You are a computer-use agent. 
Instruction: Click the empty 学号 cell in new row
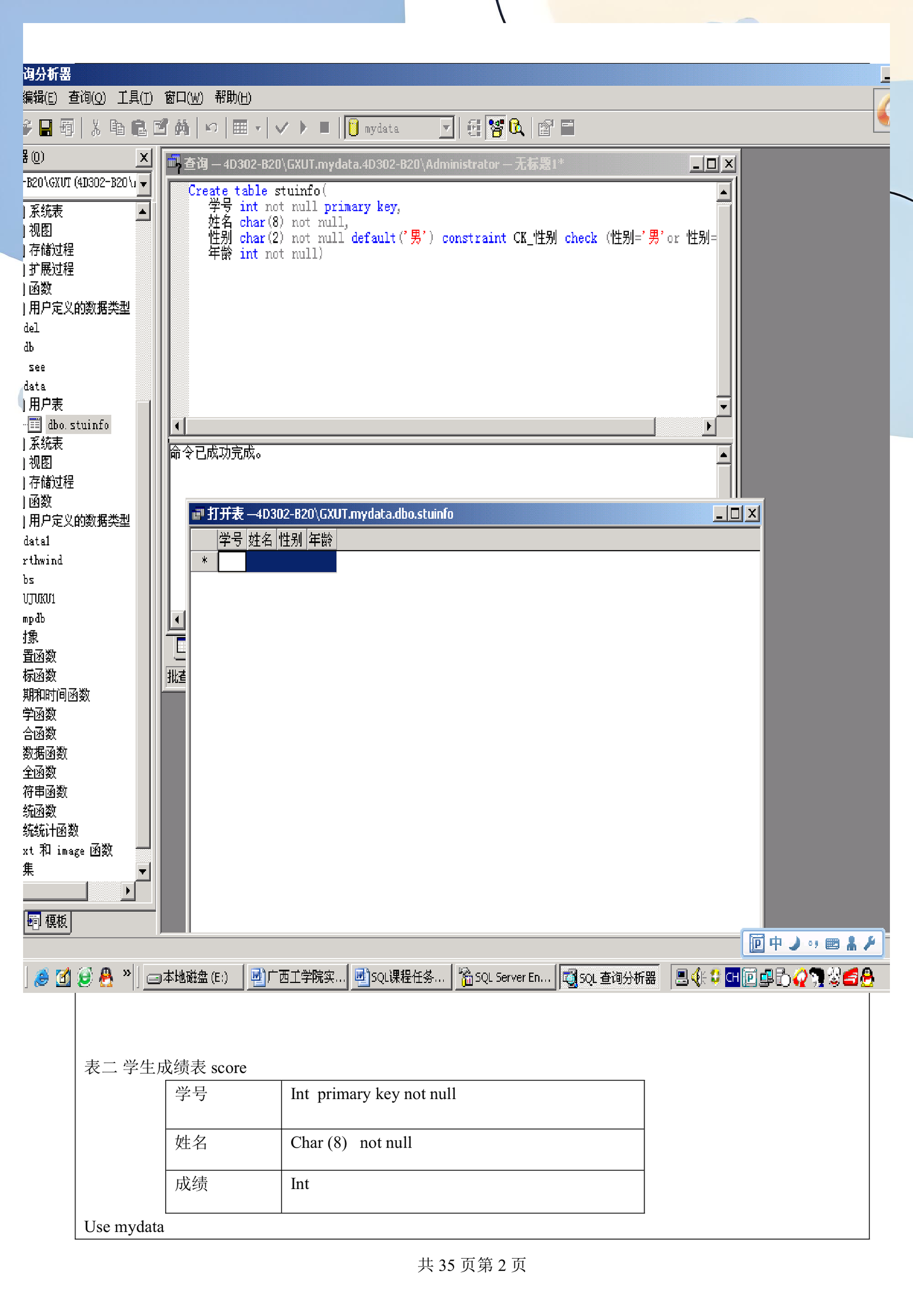232,561
